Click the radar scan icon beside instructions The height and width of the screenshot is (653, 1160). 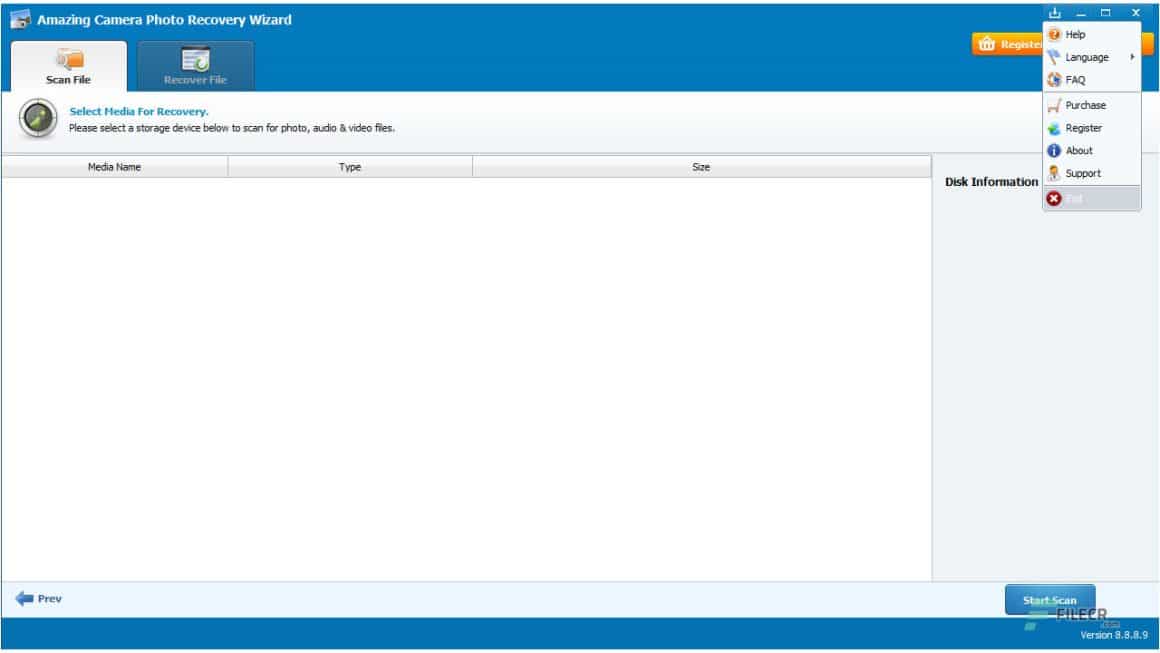coord(38,118)
